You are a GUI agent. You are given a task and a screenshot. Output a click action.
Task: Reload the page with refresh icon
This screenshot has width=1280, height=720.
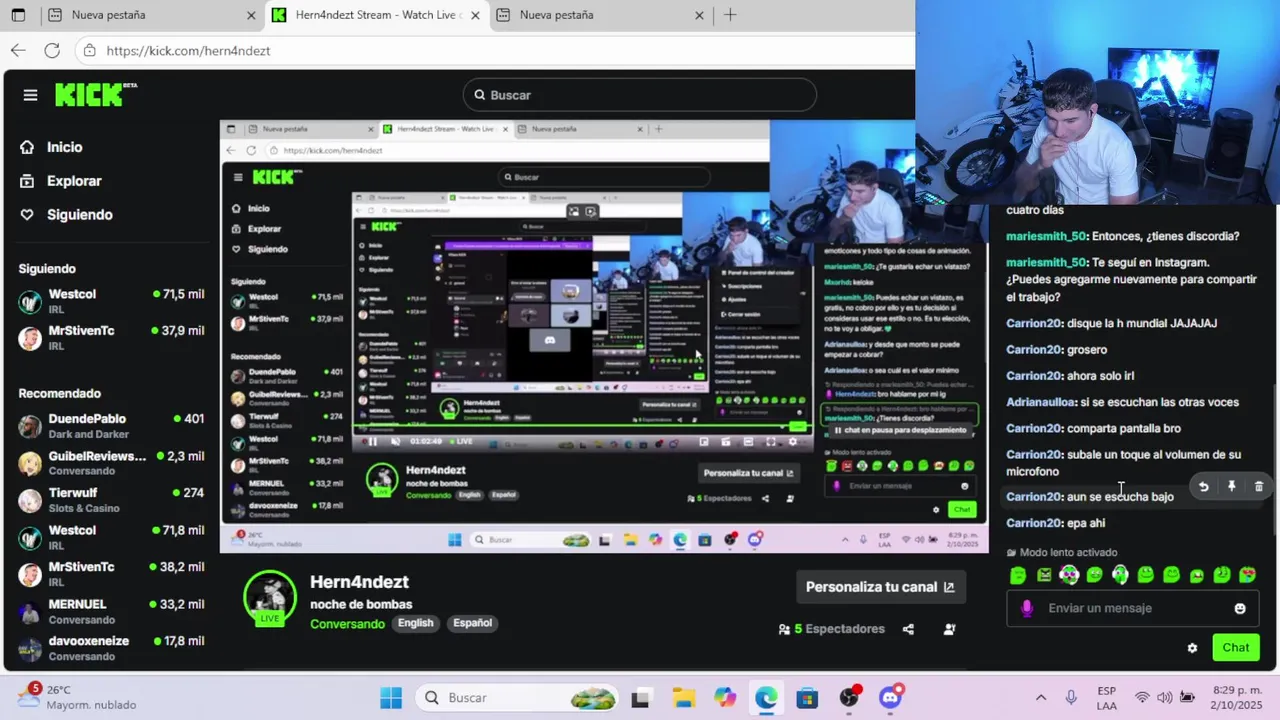52,50
